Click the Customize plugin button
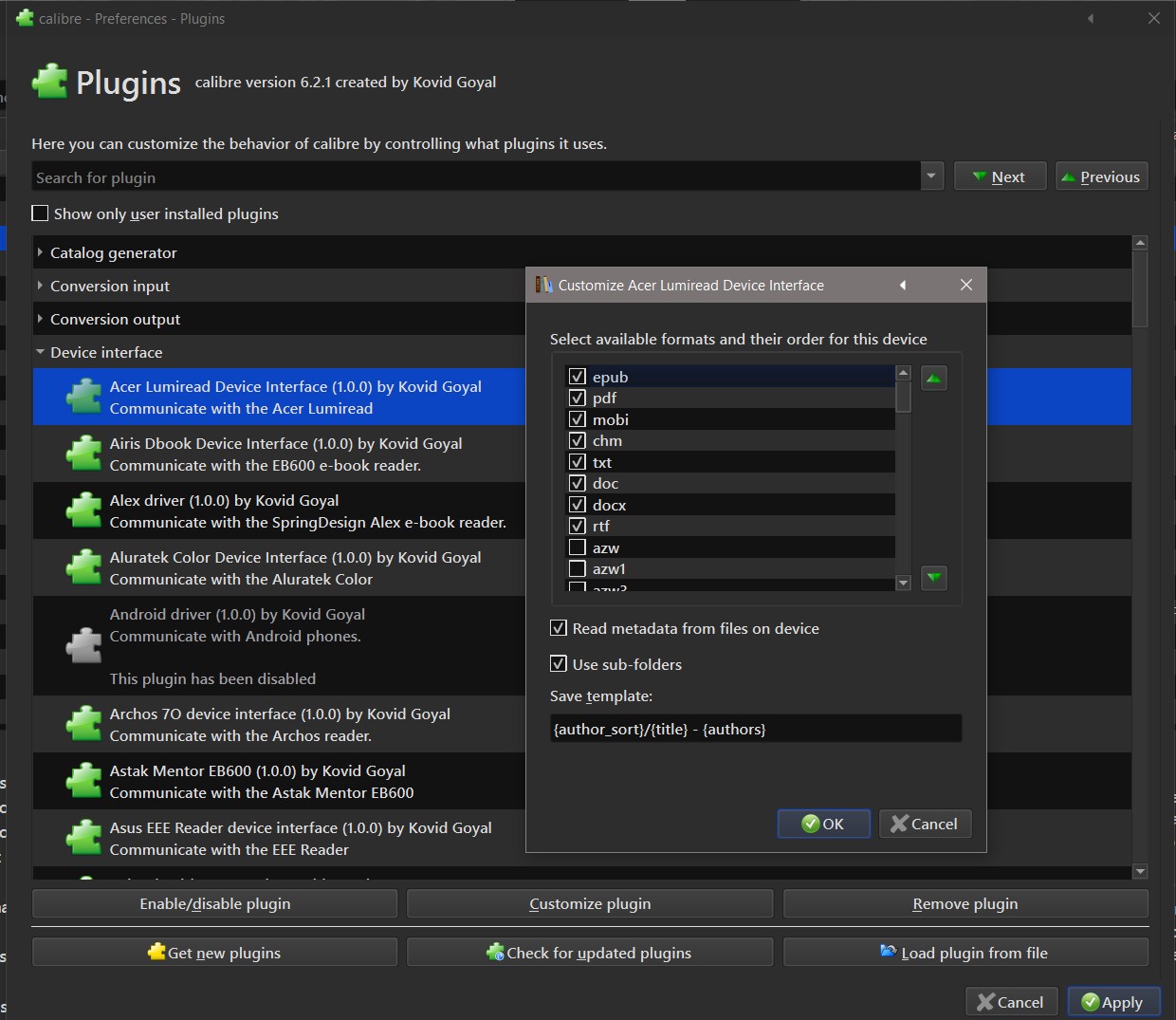The height and width of the screenshot is (1020, 1176). (590, 903)
